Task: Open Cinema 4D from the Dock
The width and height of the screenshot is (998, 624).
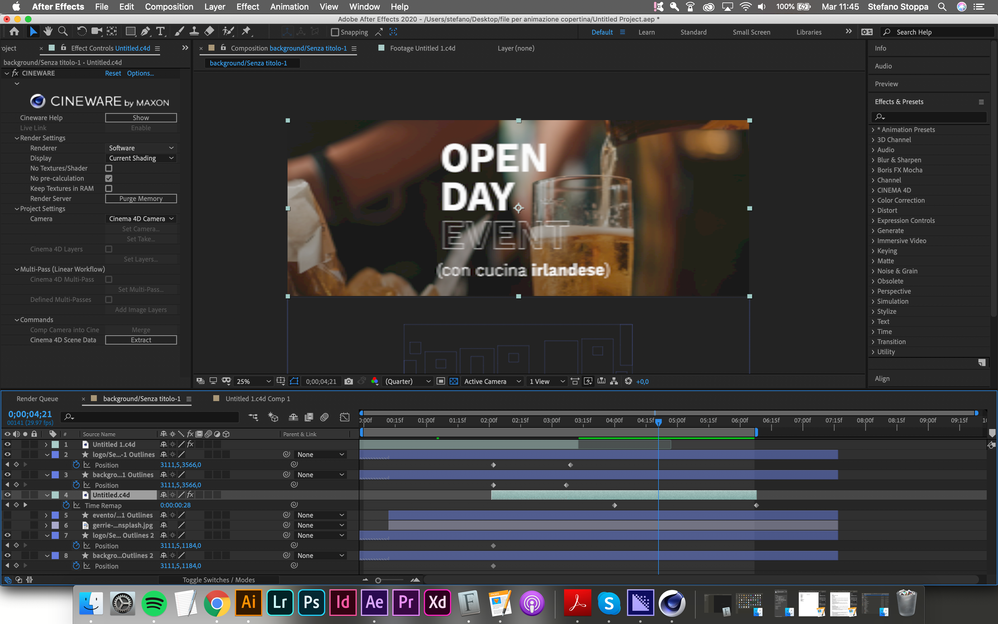Action: point(671,602)
